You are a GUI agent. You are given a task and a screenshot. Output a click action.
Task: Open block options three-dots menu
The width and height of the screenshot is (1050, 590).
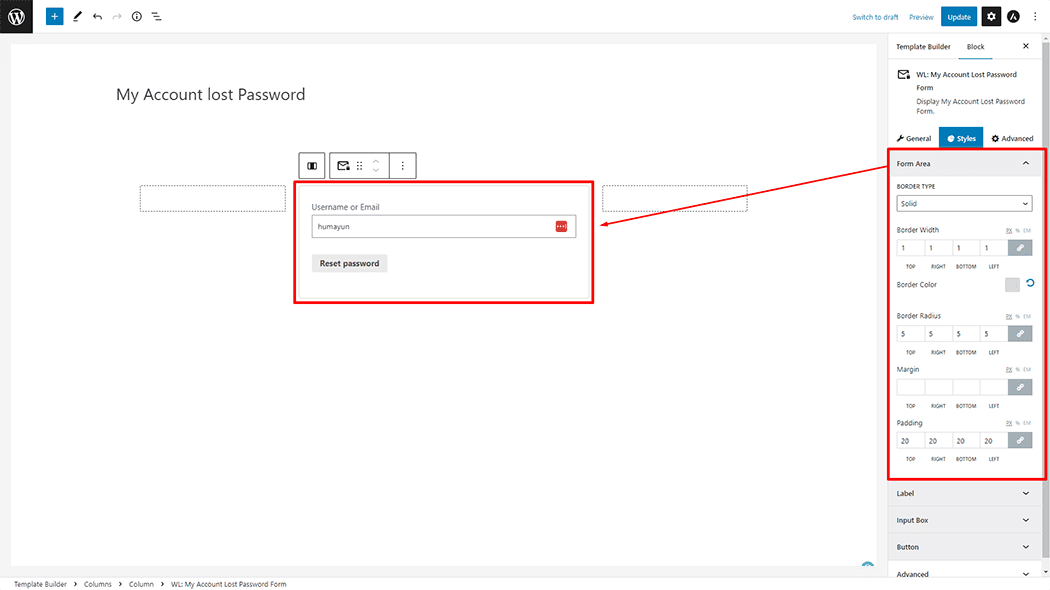402,165
